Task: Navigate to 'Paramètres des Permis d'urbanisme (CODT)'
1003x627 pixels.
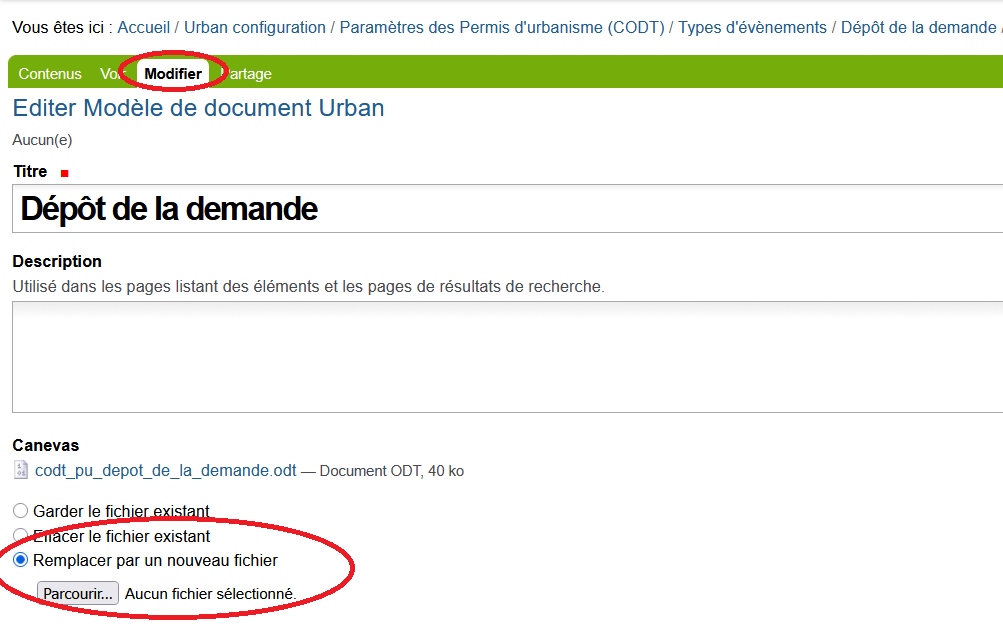Action: (x=502, y=28)
